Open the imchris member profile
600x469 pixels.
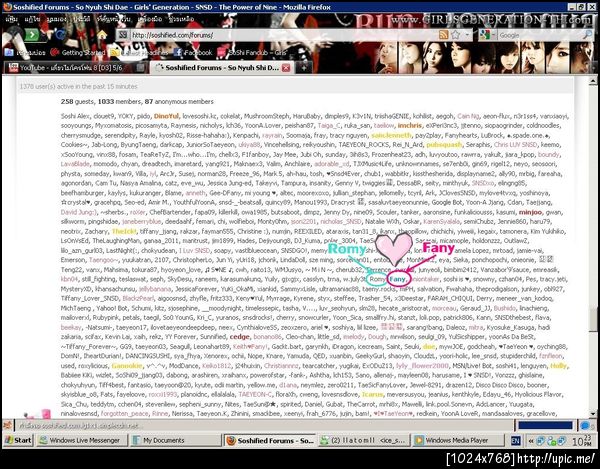point(409,125)
